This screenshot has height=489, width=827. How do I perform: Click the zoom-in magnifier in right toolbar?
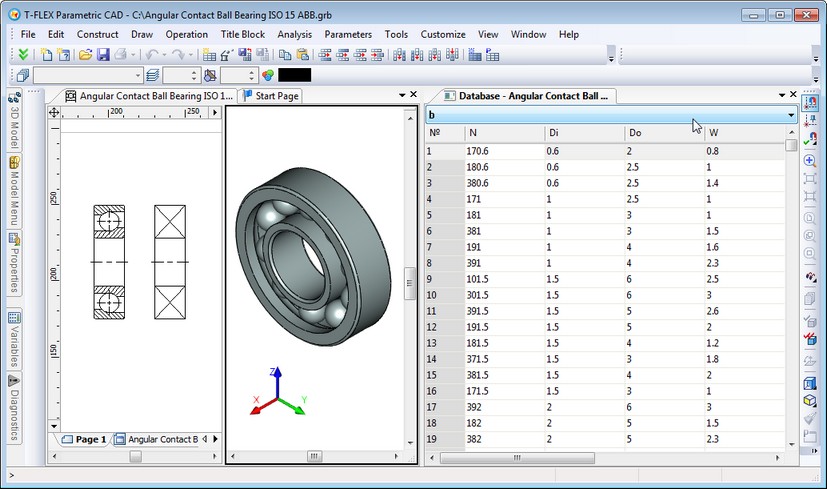[x=810, y=161]
